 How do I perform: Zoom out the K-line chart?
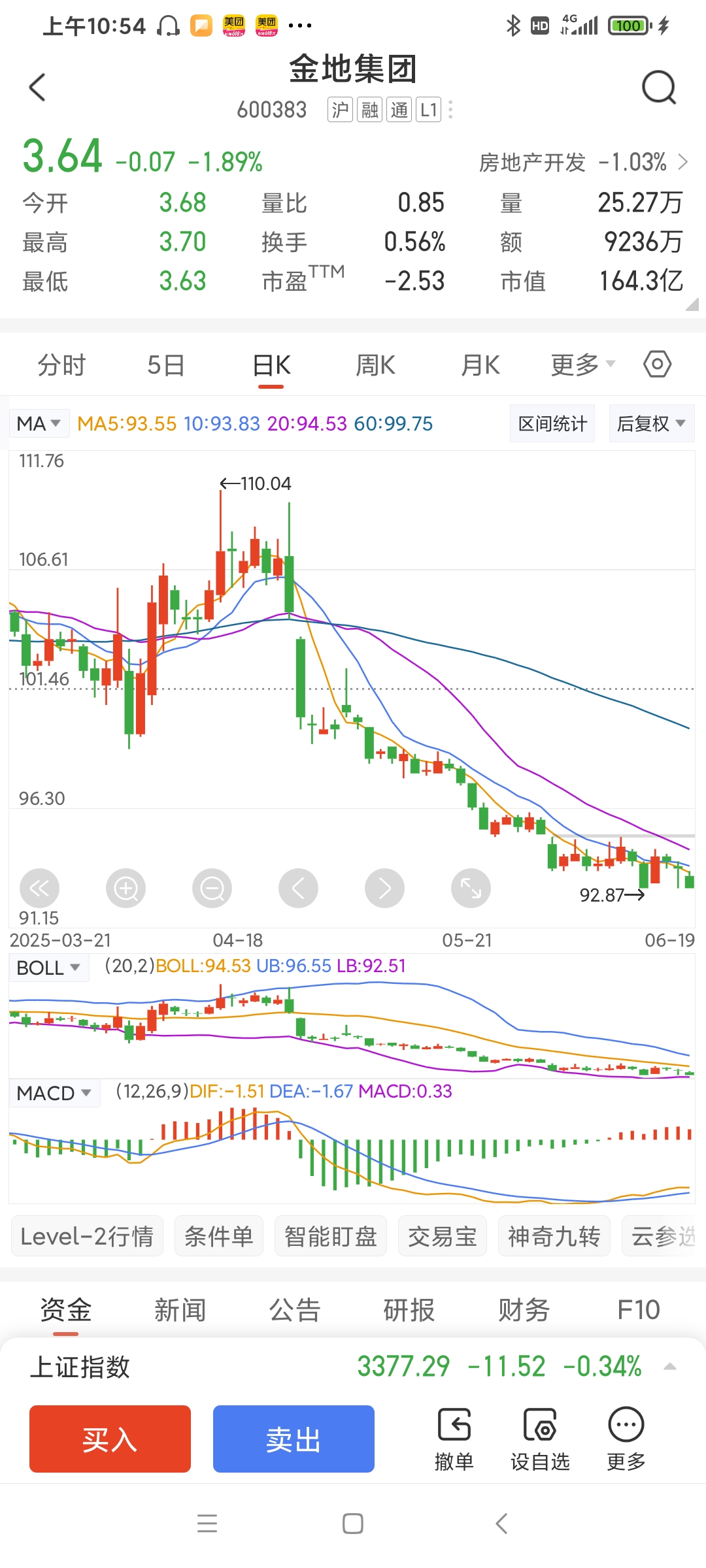click(212, 888)
